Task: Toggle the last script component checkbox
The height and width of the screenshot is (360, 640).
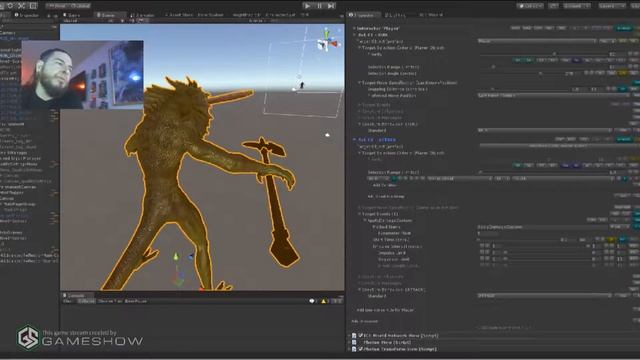Action: pyautogui.click(x=361, y=349)
